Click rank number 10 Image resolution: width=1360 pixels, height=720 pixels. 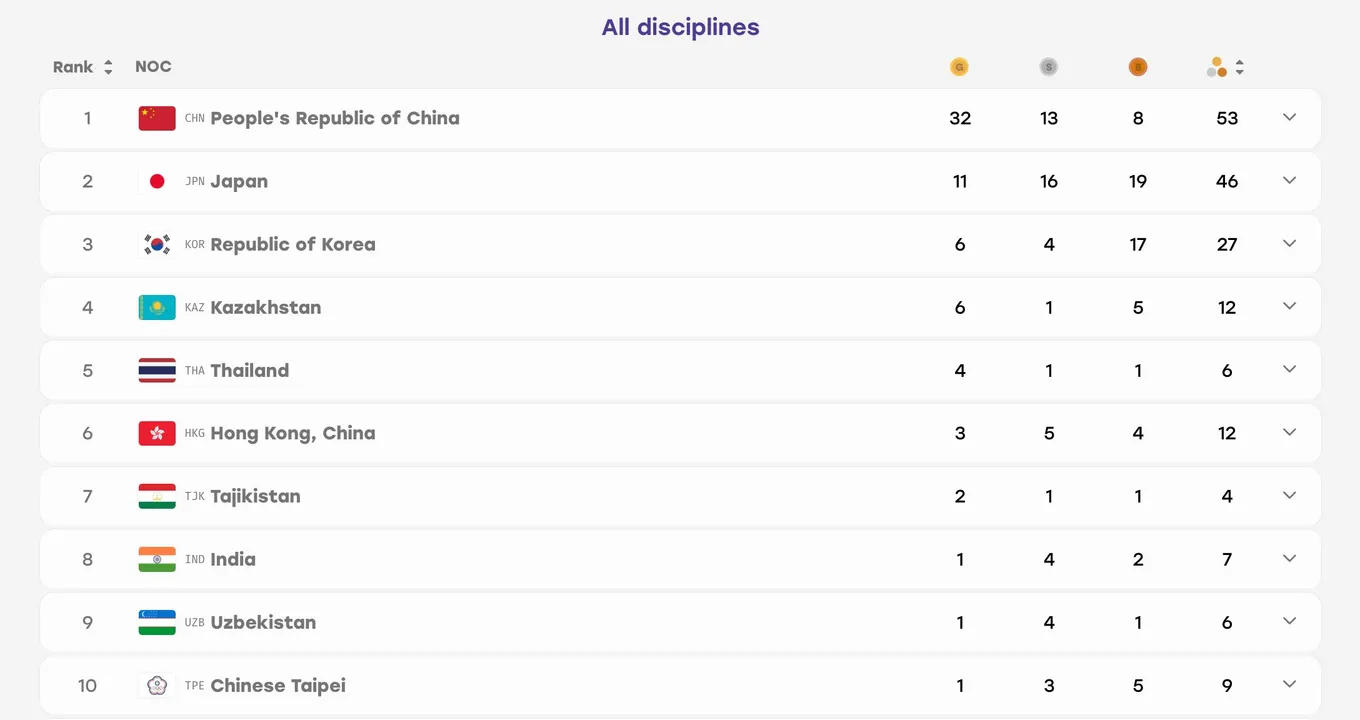tap(87, 685)
